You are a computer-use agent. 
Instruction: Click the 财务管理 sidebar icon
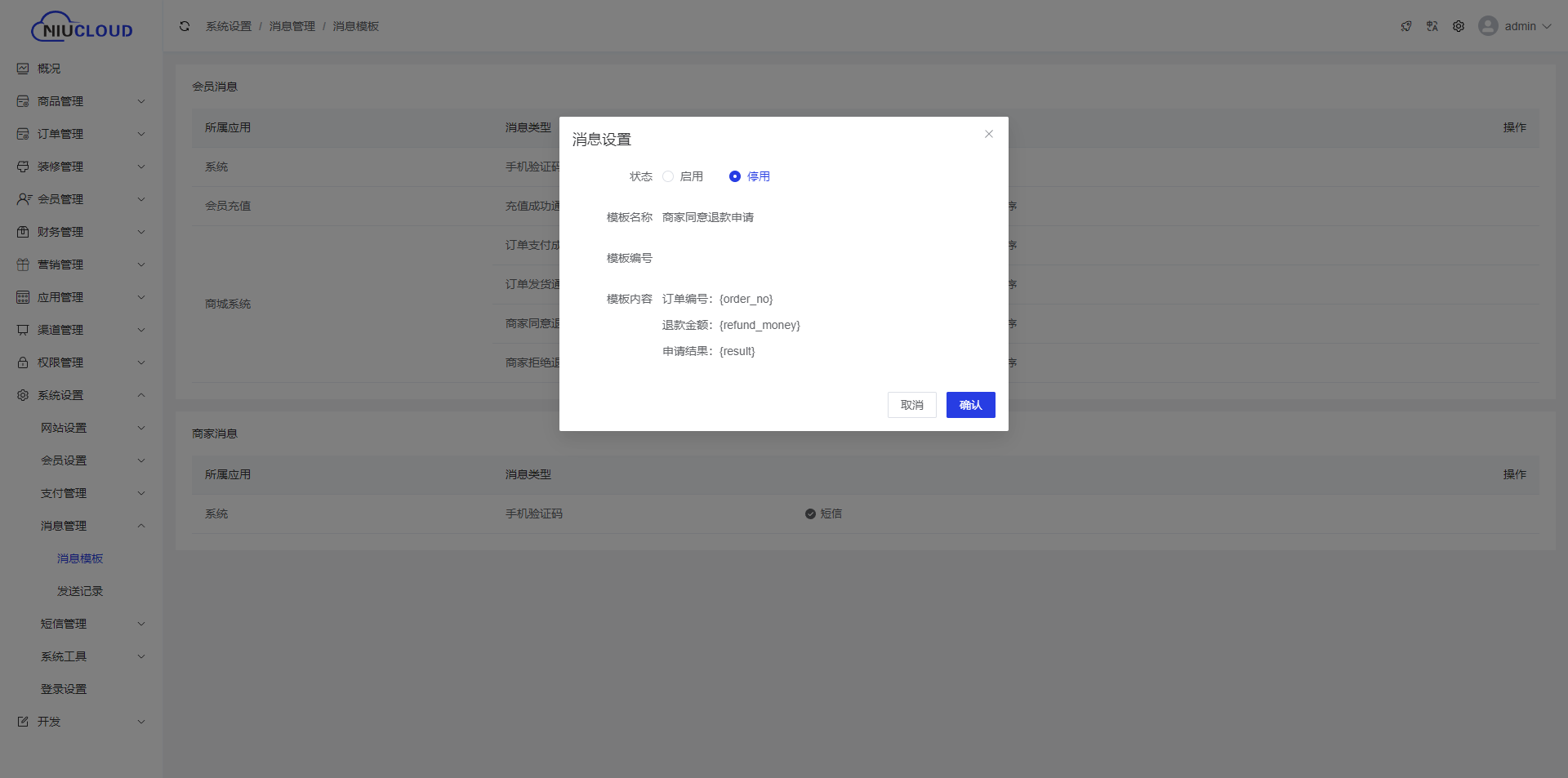coord(23,232)
